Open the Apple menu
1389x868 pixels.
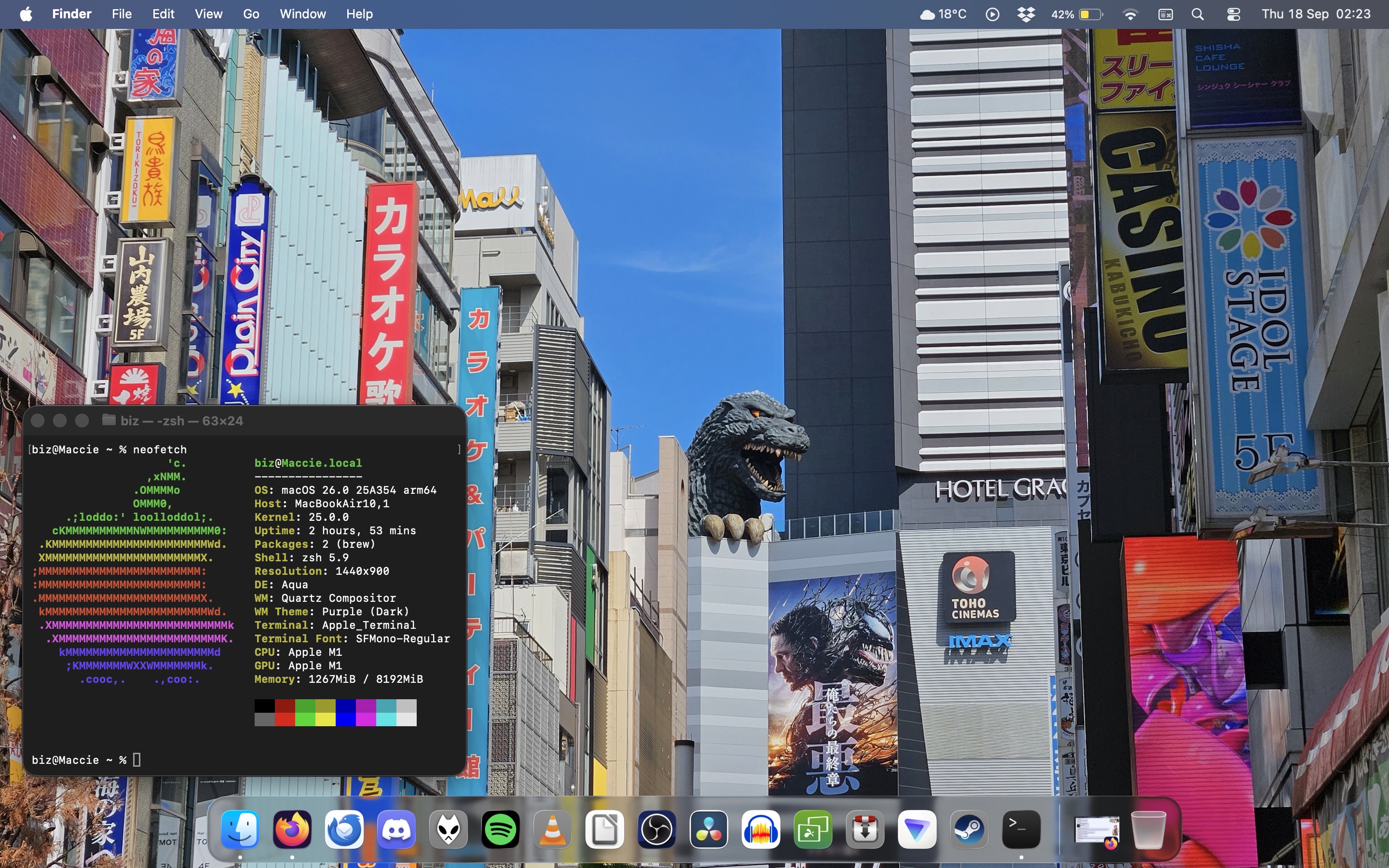pos(26,14)
